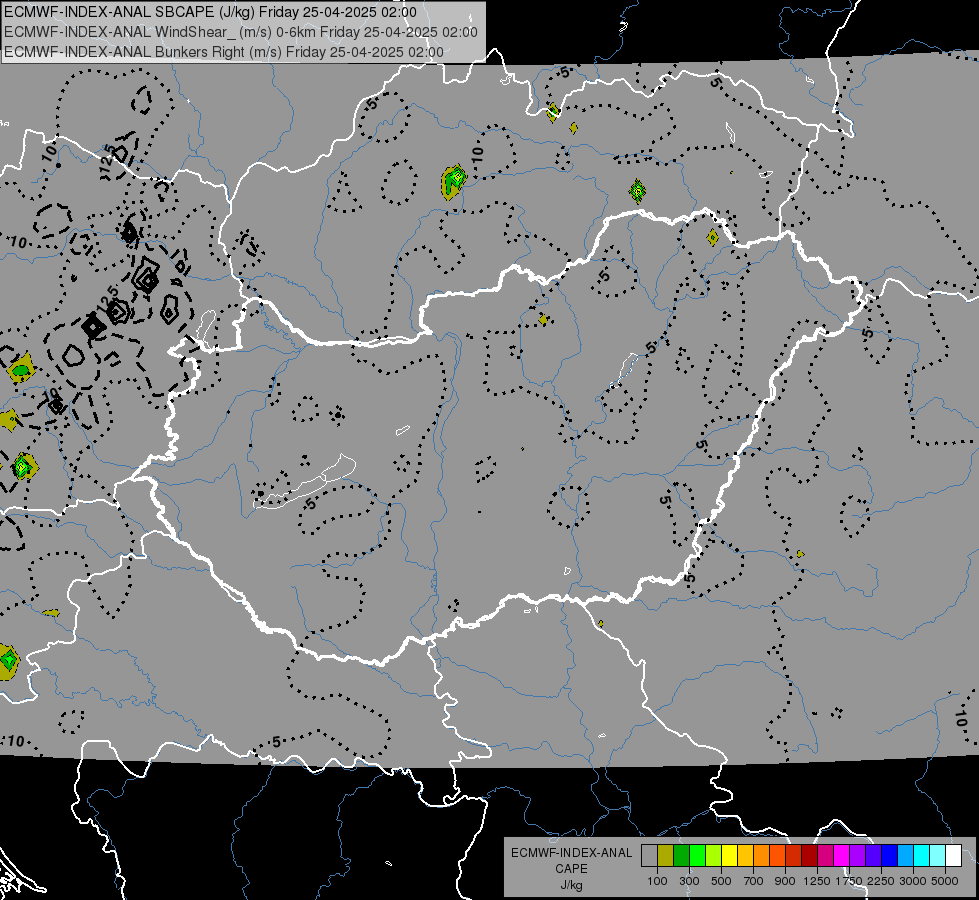Image resolution: width=979 pixels, height=900 pixels.
Task: Click the cyan legend swatch
Action: point(922,856)
